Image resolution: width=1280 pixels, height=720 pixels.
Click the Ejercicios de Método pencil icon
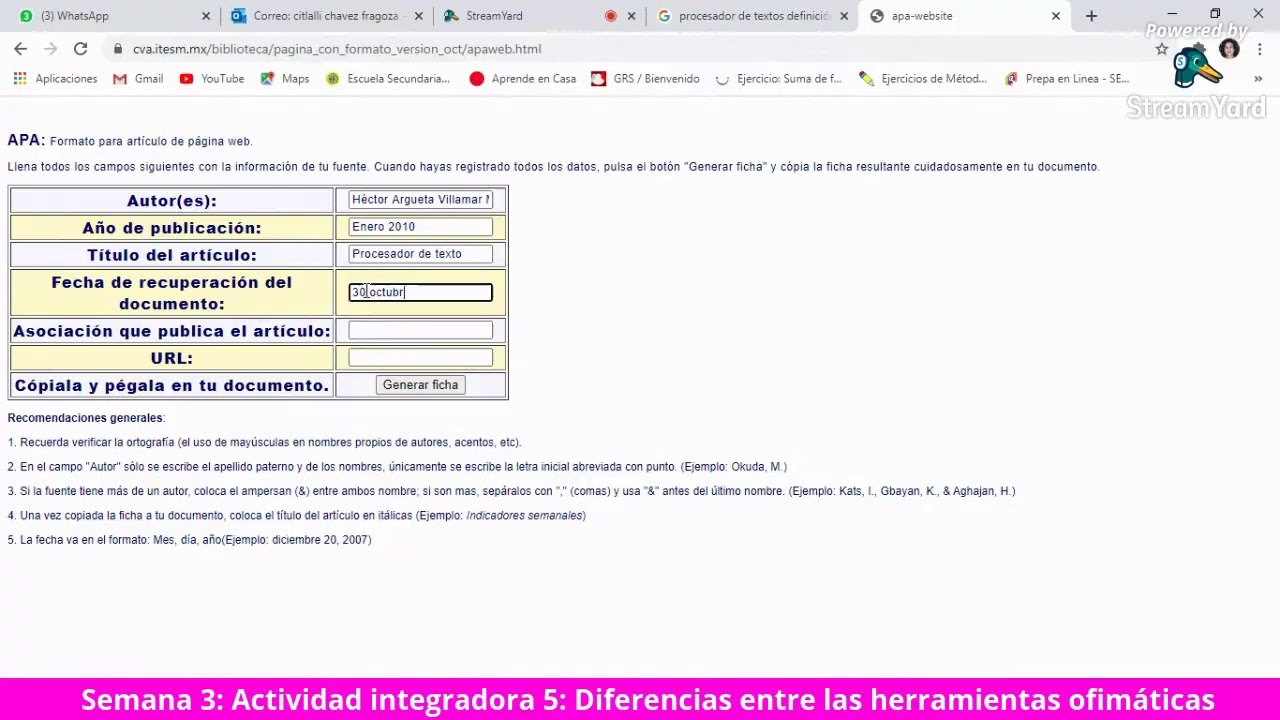click(x=866, y=79)
